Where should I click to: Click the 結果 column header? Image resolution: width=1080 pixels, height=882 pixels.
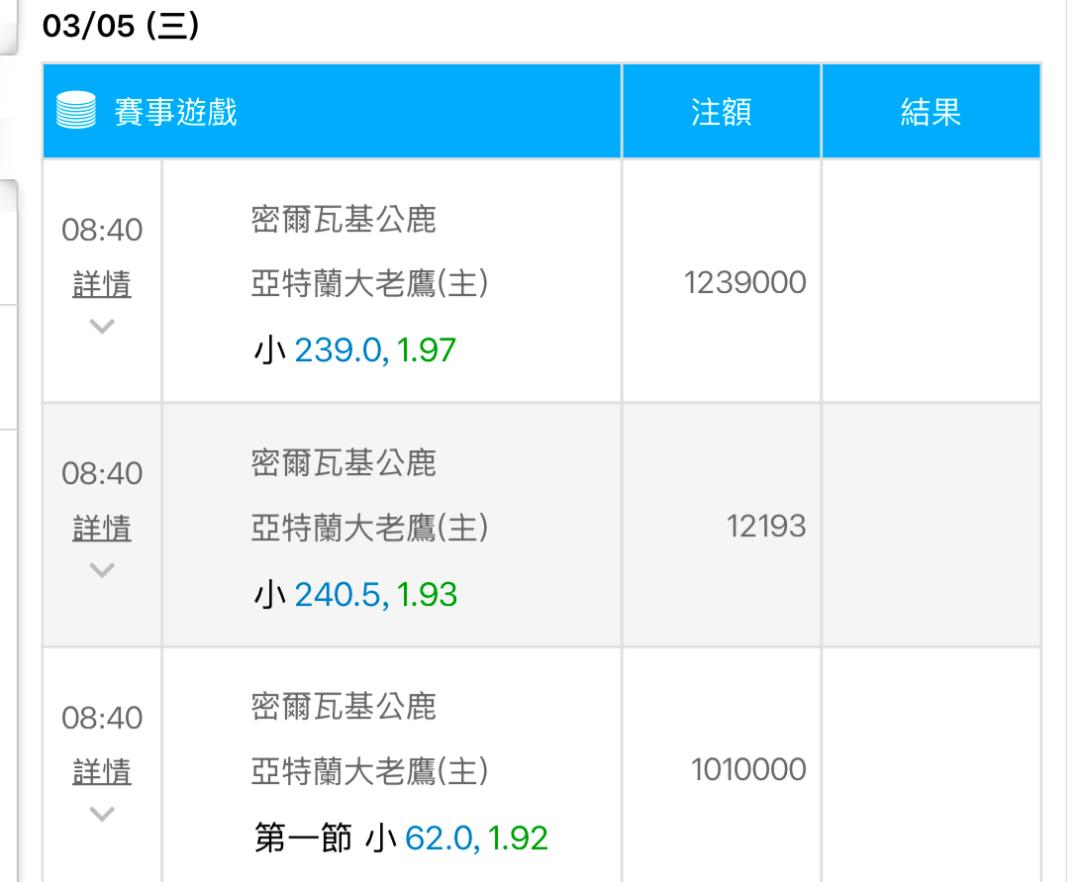point(931,111)
